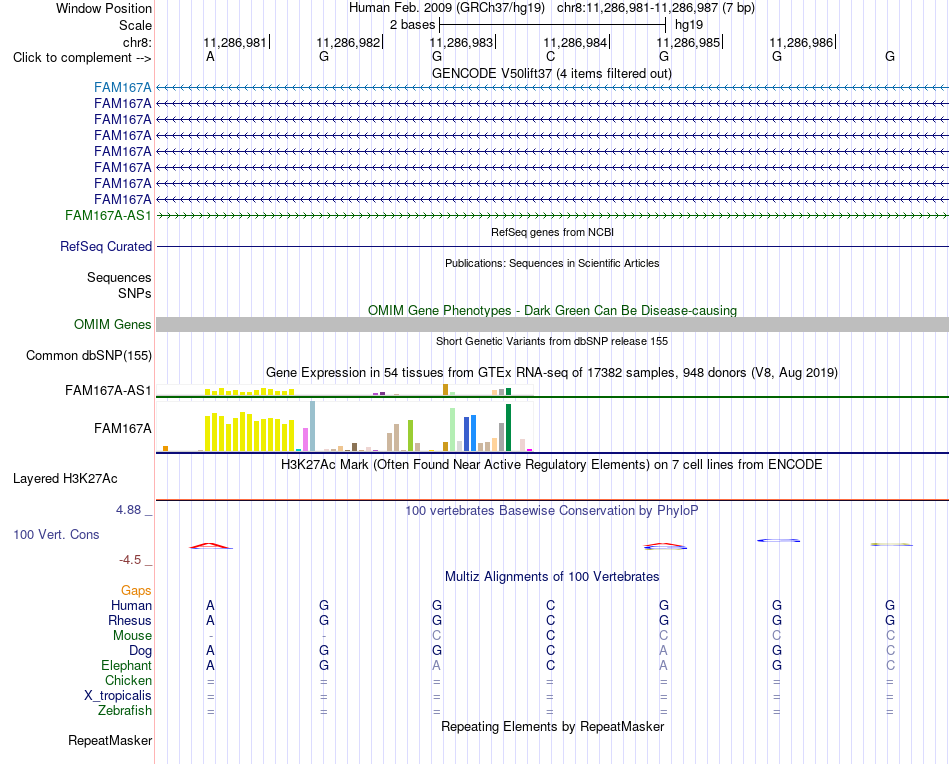The height and width of the screenshot is (764, 950).
Task: Select the RefSeq Curated track label
Action: (106, 247)
